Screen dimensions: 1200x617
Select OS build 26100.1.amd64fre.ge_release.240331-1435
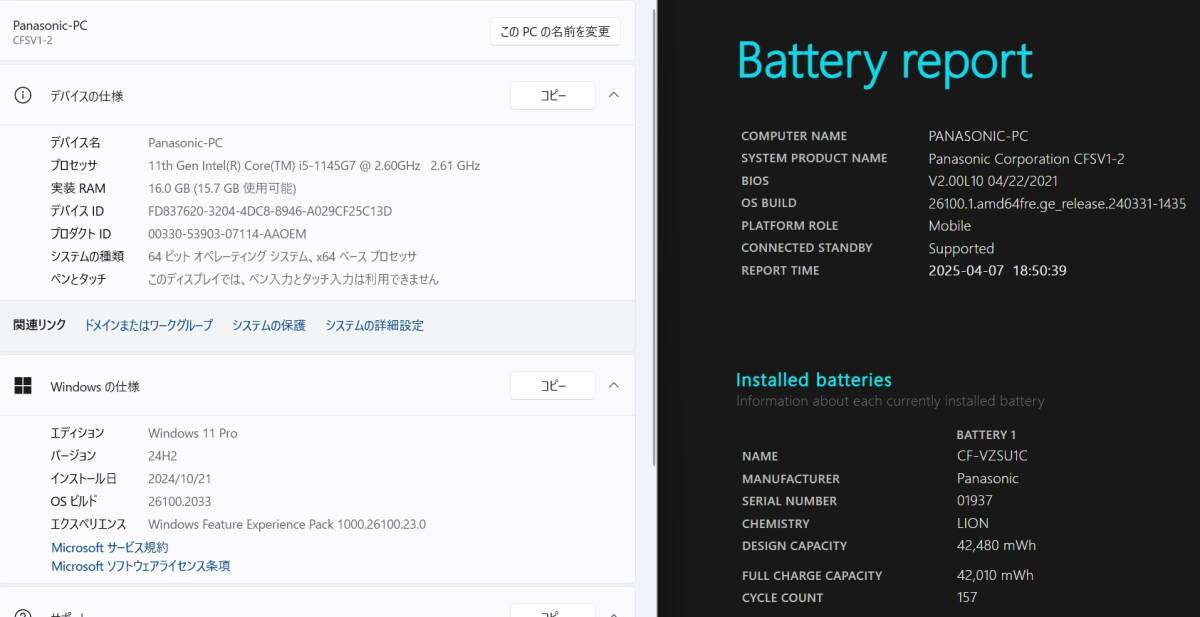pos(1057,203)
